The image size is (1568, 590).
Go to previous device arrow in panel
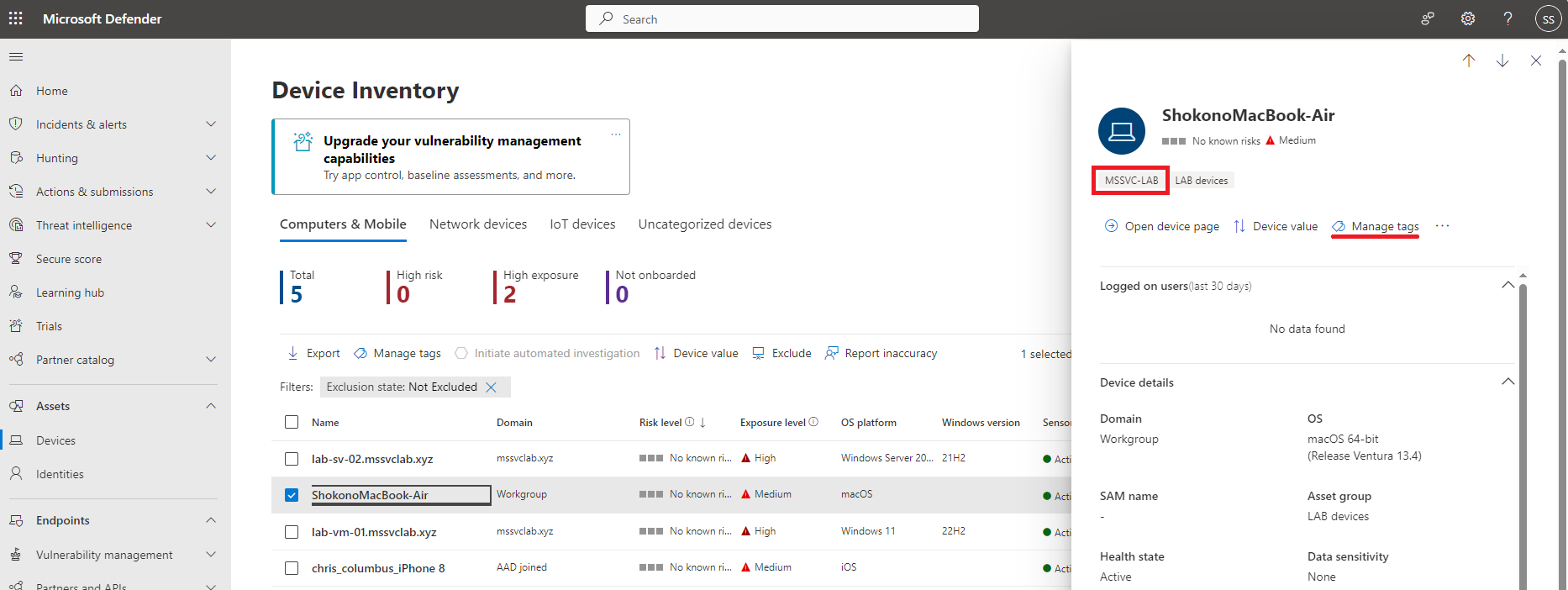pyautogui.click(x=1469, y=61)
